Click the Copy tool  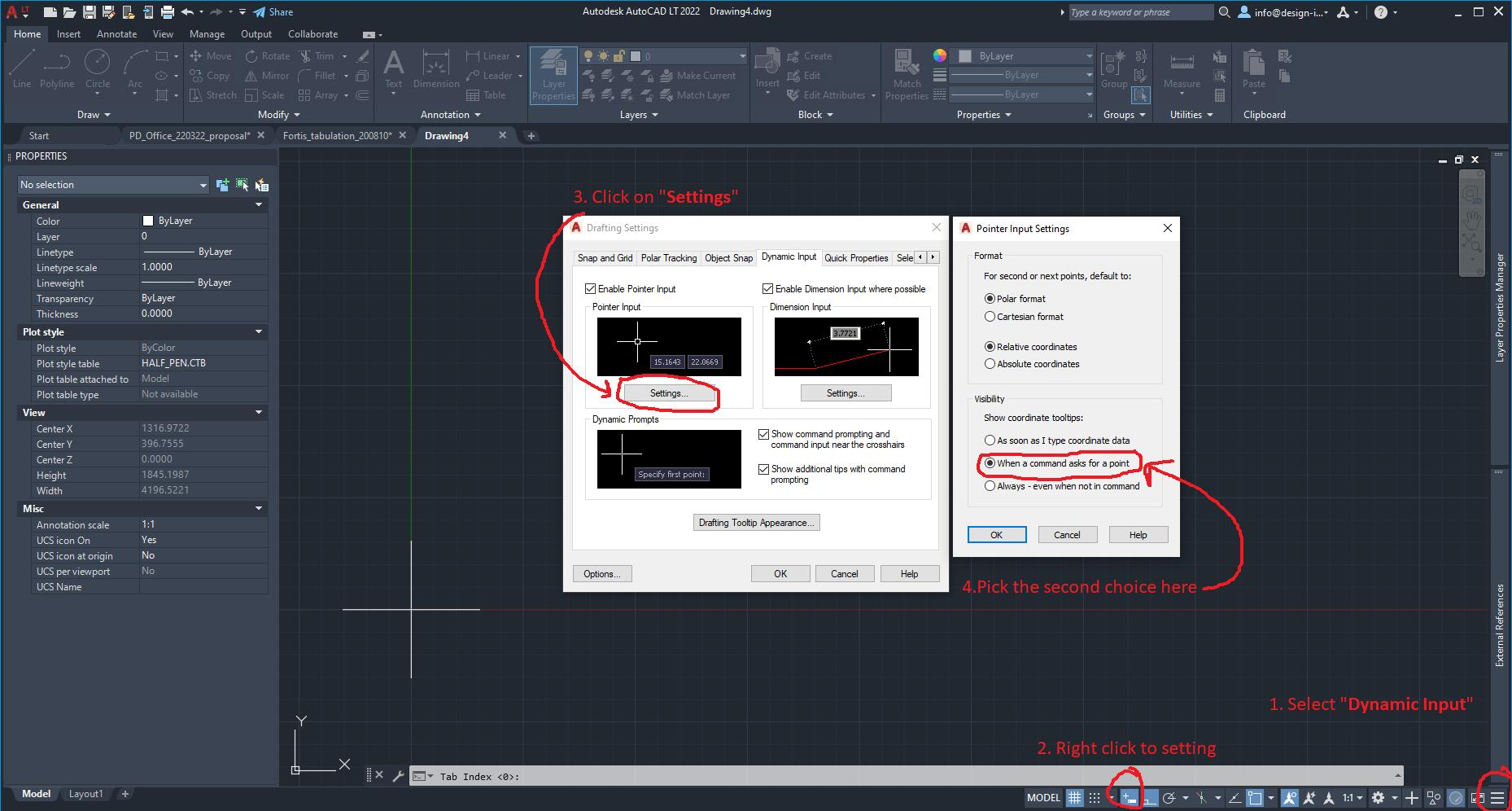209,76
